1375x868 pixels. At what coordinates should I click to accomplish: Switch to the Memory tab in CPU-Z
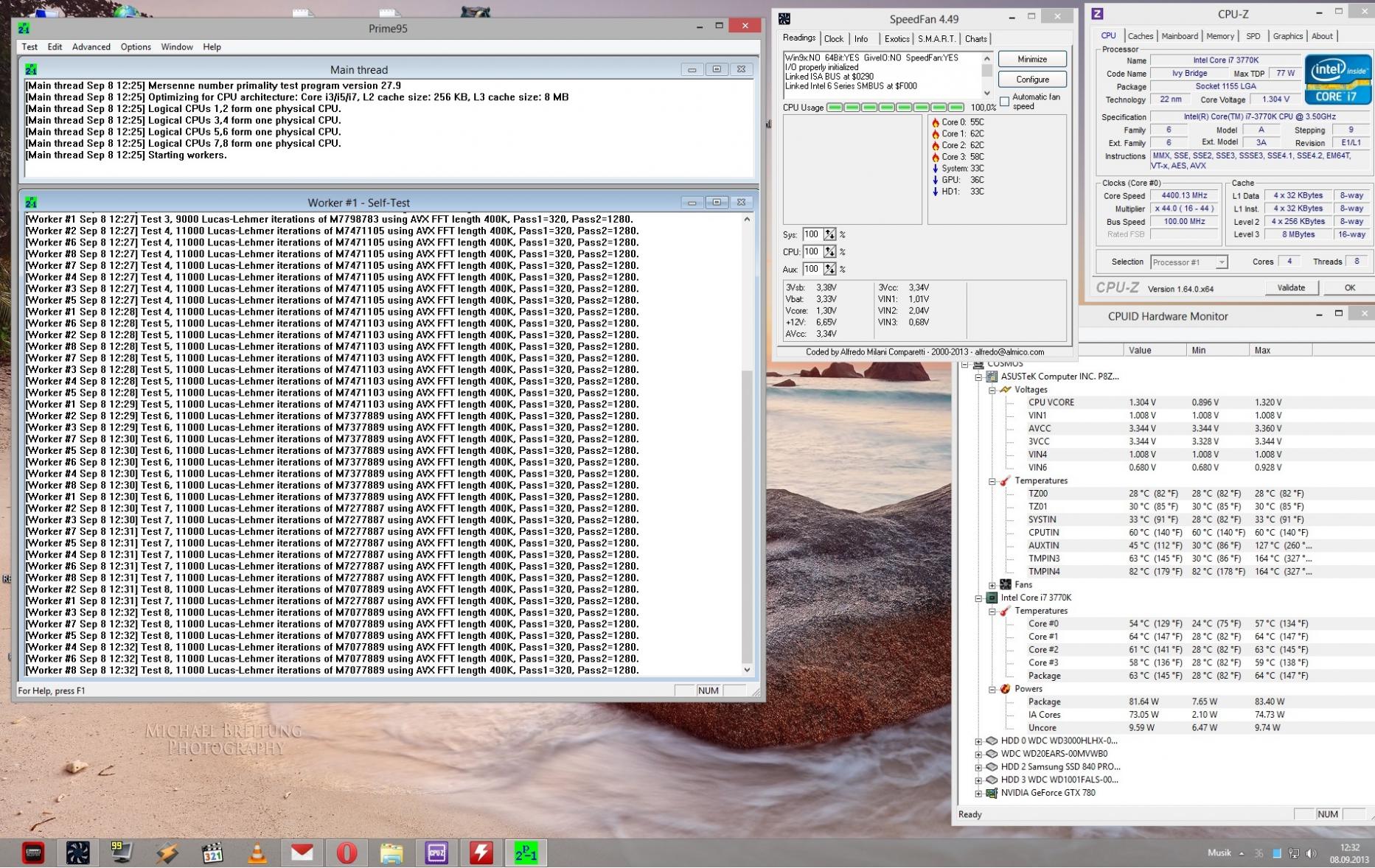(x=1220, y=36)
